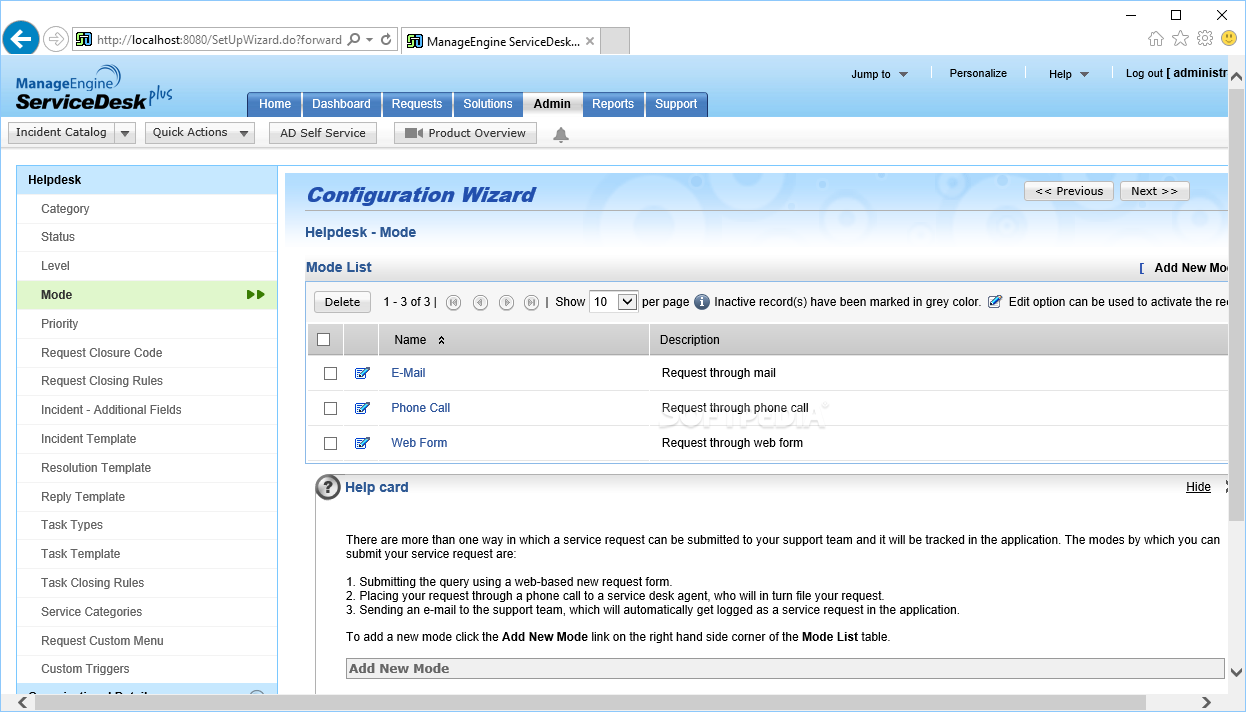The image size is (1246, 712).
Task: Select Custom Triggers in sidebar
Action: 85,669
